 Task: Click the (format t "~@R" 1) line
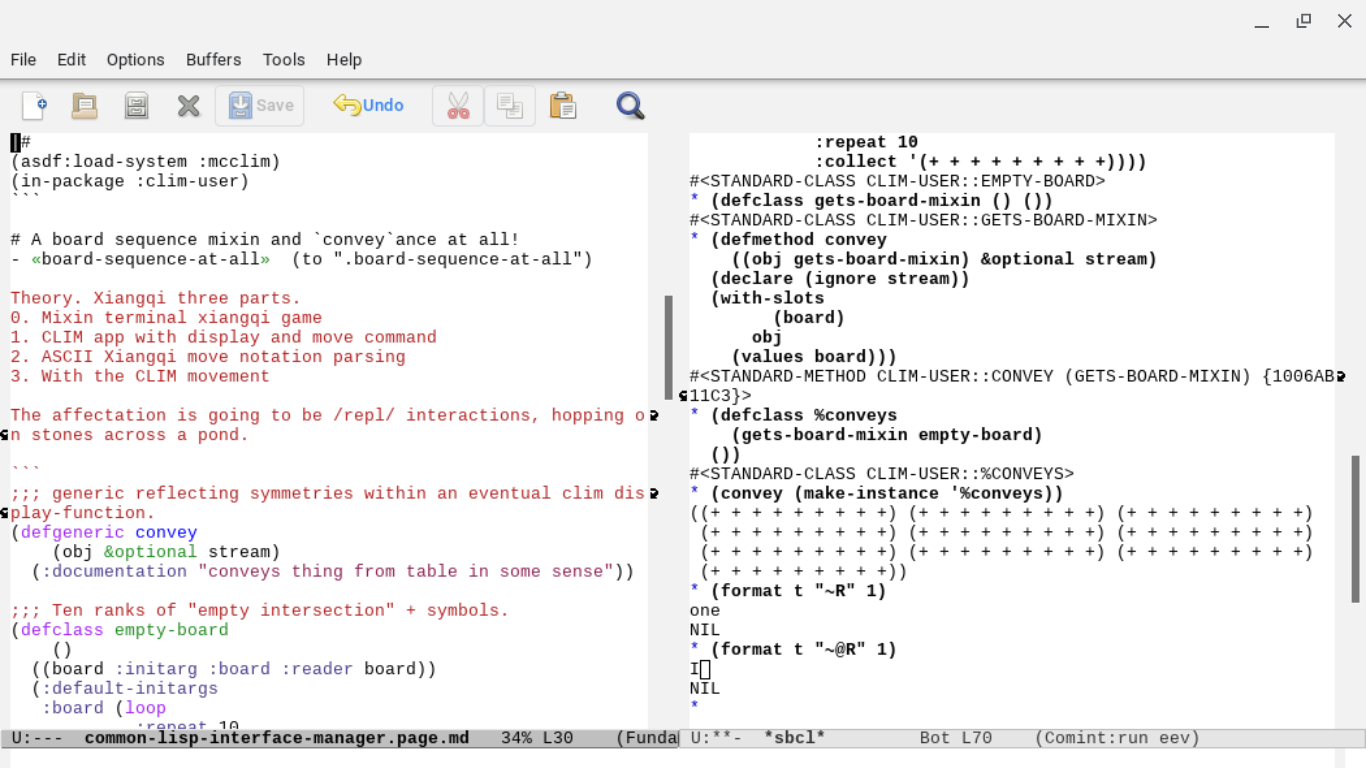click(803, 650)
